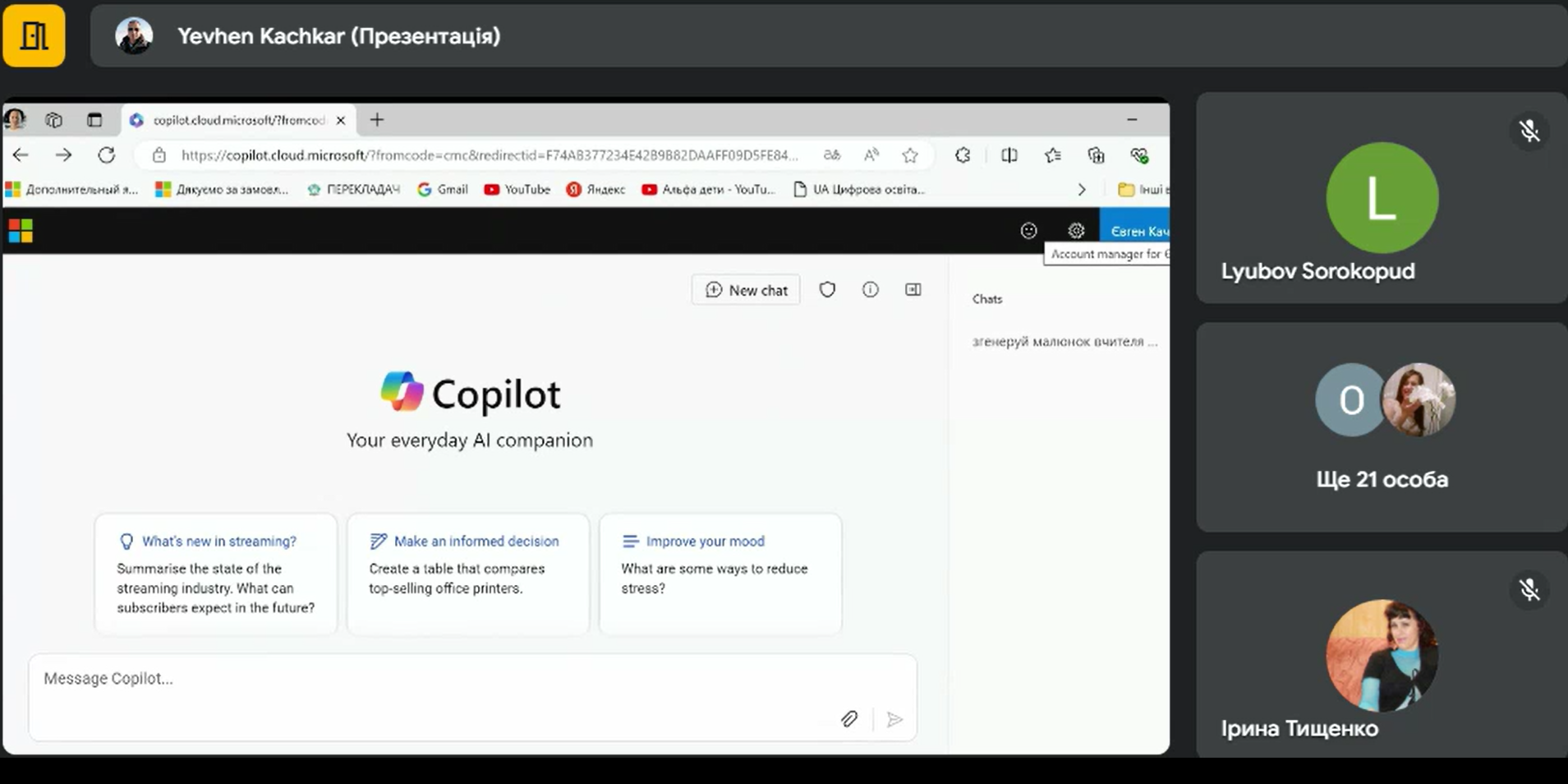Click the Chats heading text
Screen dimensions: 1568x784
(987, 299)
